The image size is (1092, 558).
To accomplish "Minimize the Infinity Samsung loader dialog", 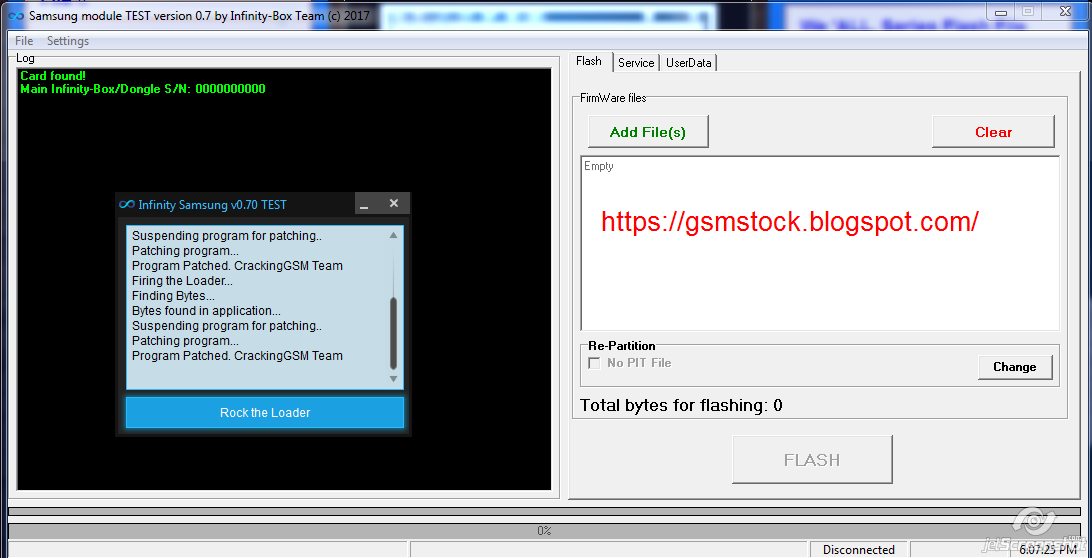I will tap(364, 204).
